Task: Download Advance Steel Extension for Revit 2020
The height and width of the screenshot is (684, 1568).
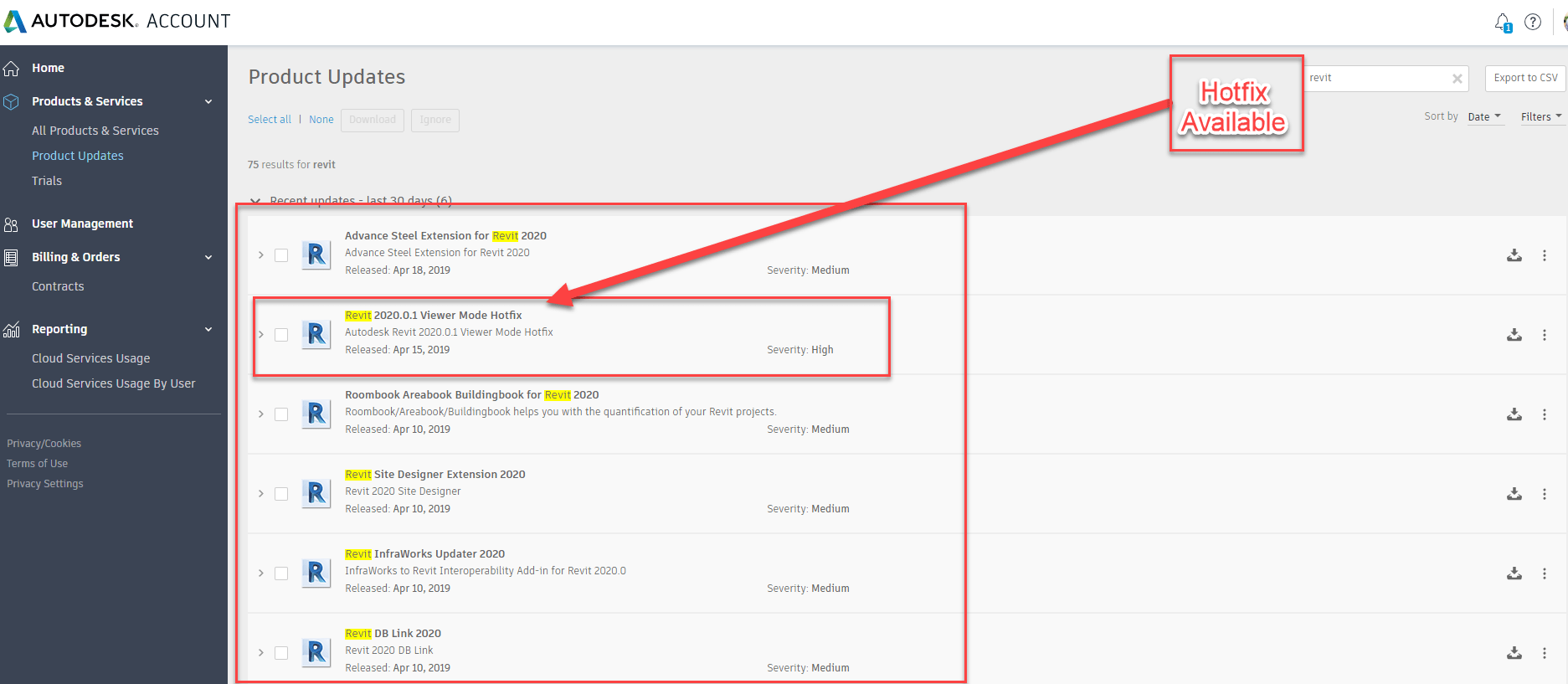Action: tap(1514, 255)
